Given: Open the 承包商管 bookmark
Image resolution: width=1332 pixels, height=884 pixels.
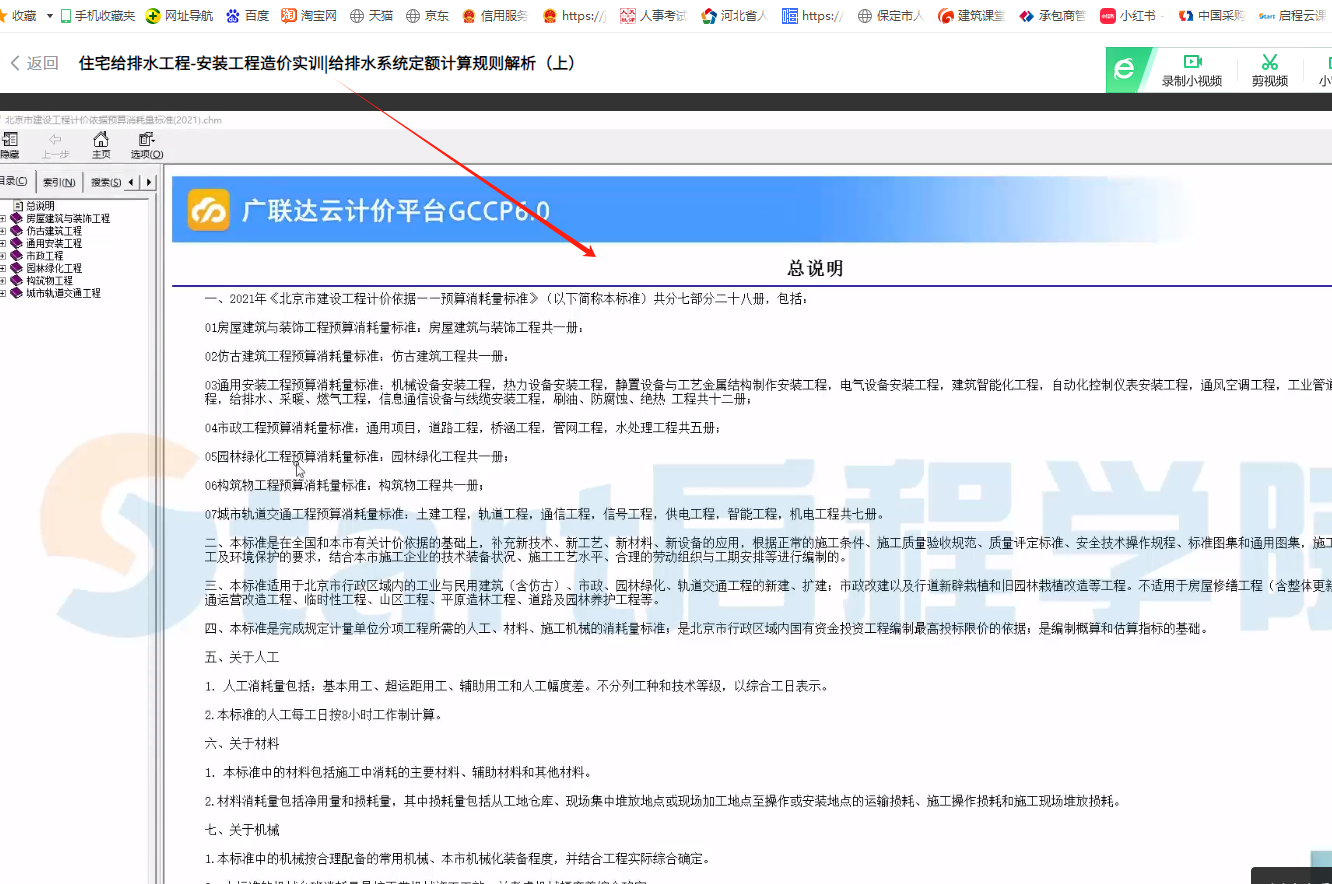Looking at the screenshot, I should pyautogui.click(x=1052, y=16).
